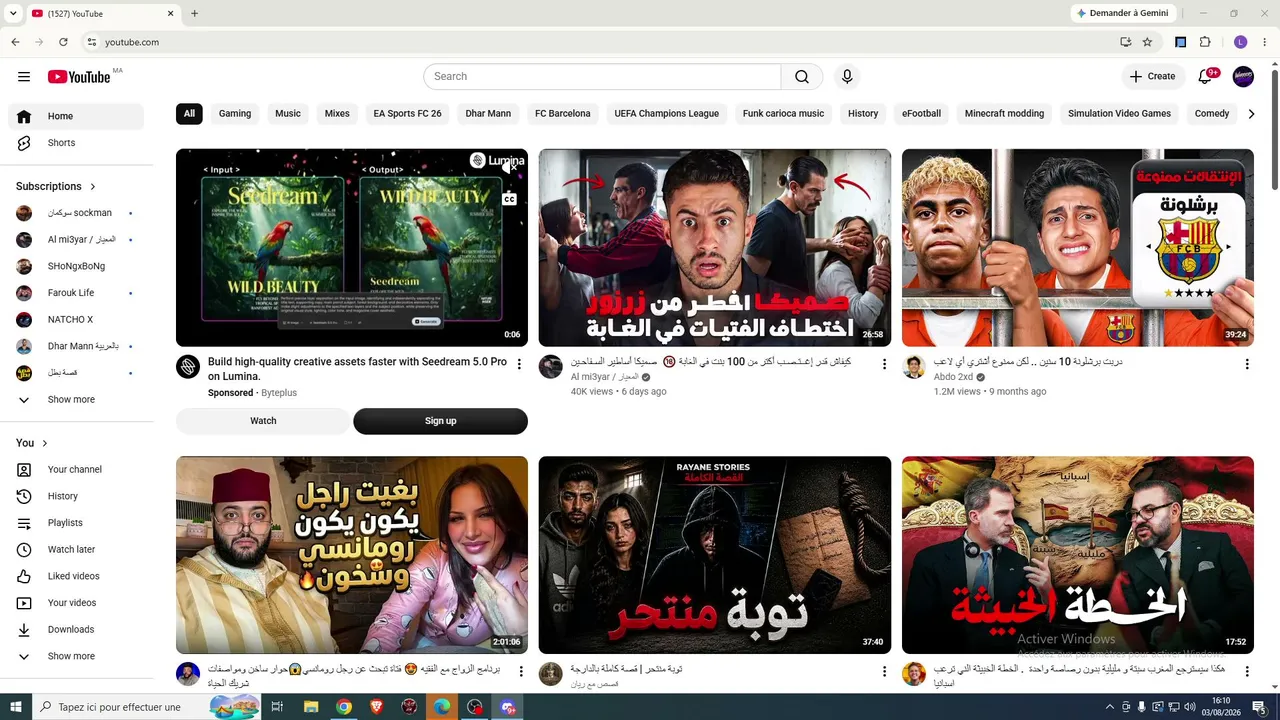Open the You section chevron
Screen dimensions: 1280x720
pos(44,443)
